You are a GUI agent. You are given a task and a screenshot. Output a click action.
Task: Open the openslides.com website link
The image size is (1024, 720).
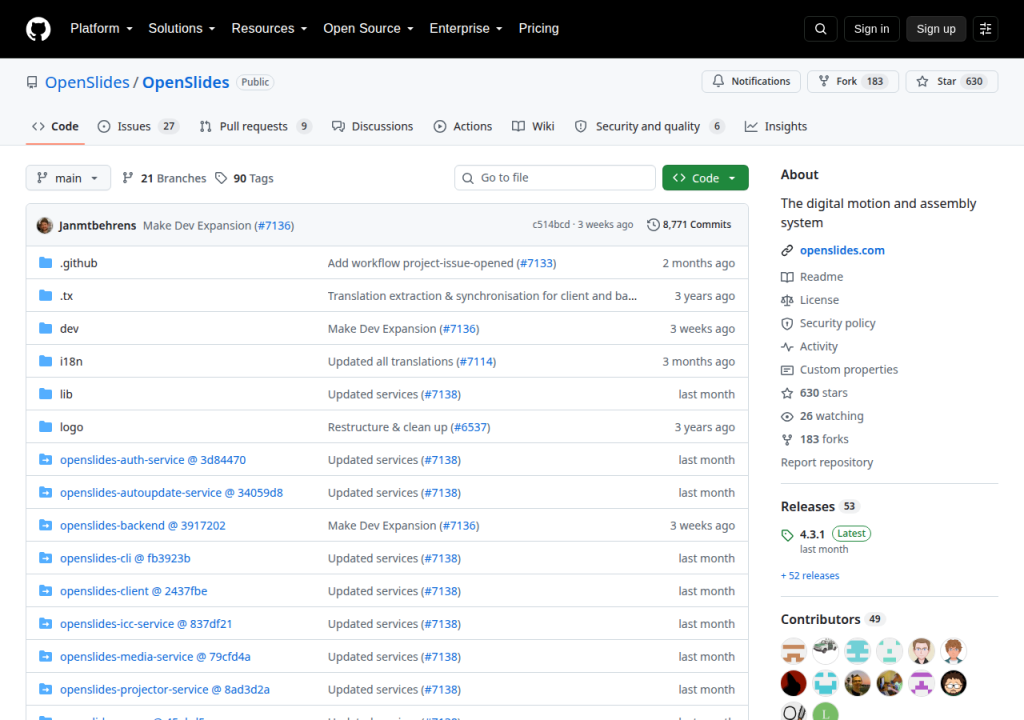pyautogui.click(x=842, y=250)
